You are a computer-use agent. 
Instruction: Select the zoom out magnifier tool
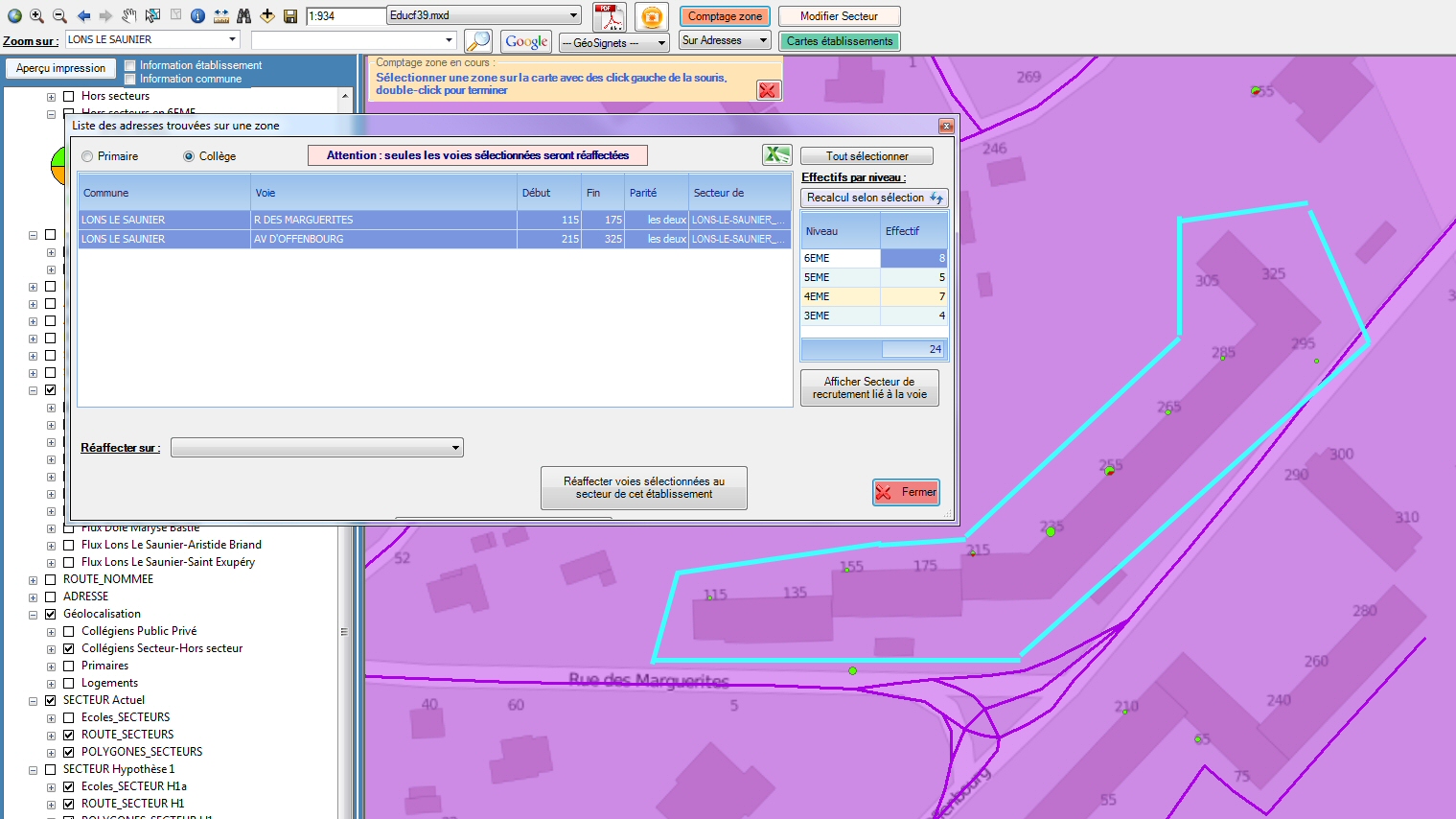click(x=59, y=15)
